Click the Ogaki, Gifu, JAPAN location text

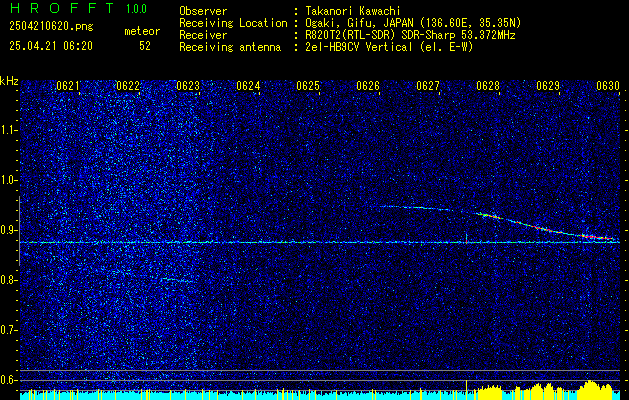[x=413, y=23]
